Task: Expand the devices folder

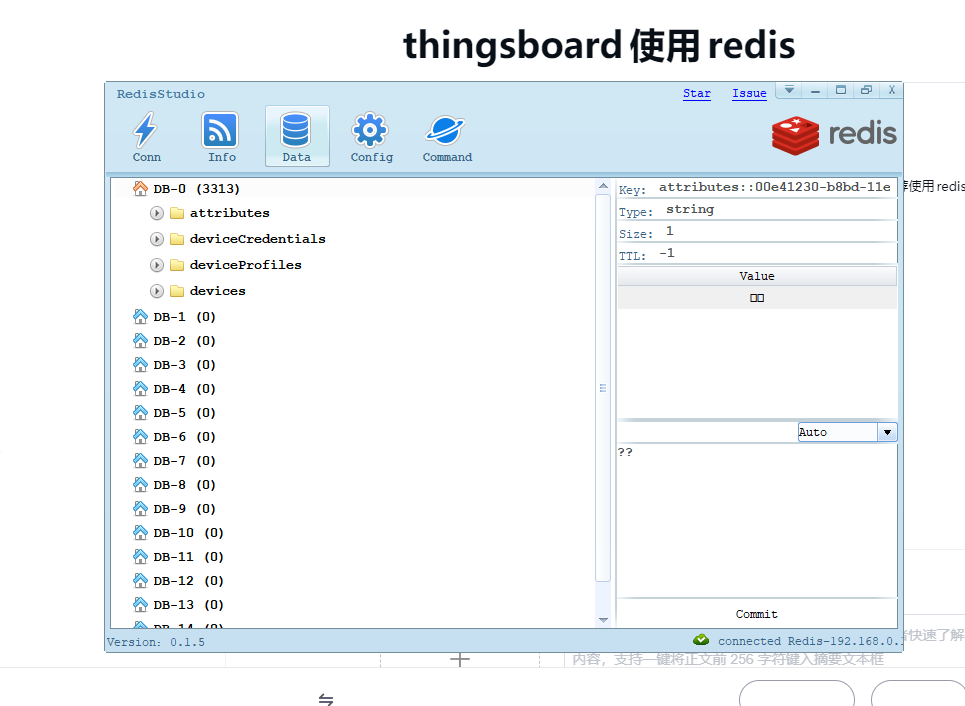Action: 157,290
